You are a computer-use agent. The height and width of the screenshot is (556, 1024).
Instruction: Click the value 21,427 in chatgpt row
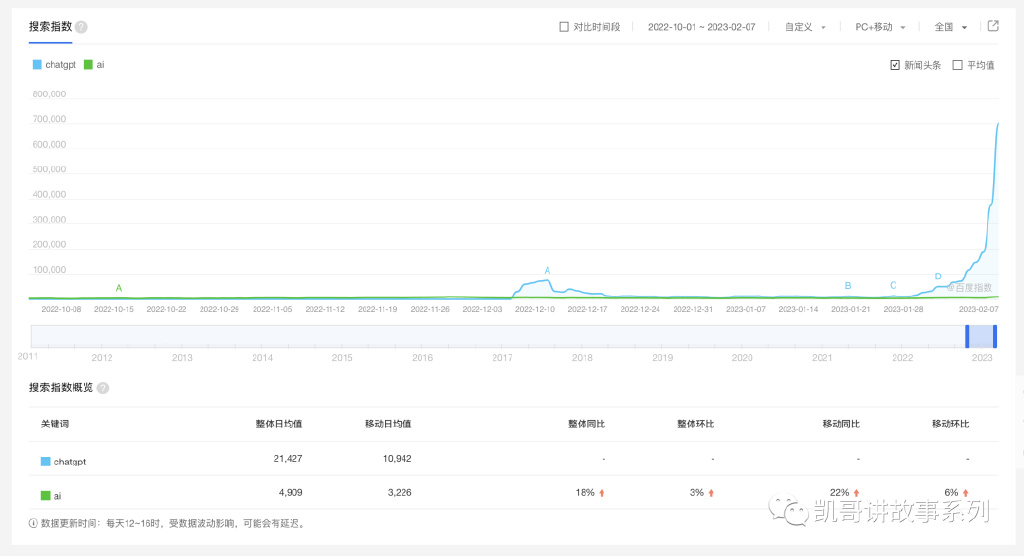[x=288, y=459]
